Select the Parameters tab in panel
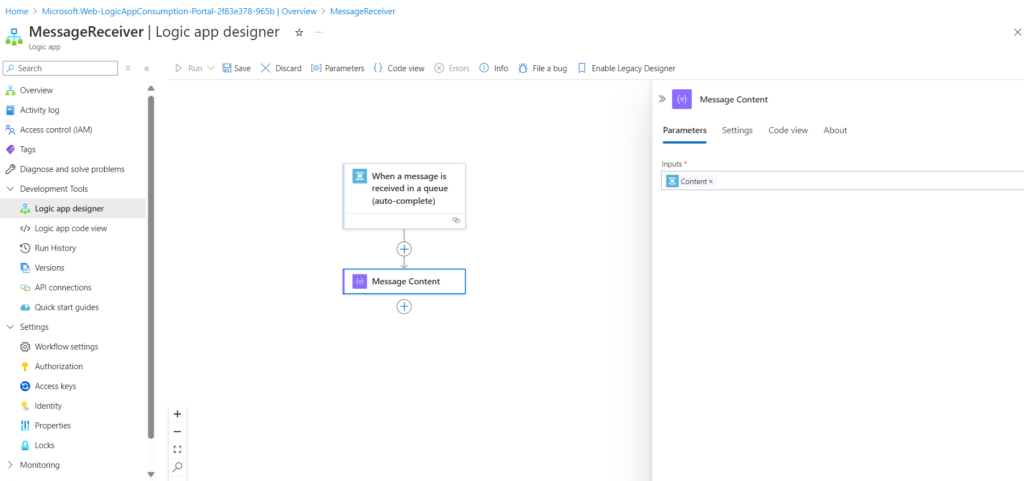The width and height of the screenshot is (1024, 481). tap(684, 131)
